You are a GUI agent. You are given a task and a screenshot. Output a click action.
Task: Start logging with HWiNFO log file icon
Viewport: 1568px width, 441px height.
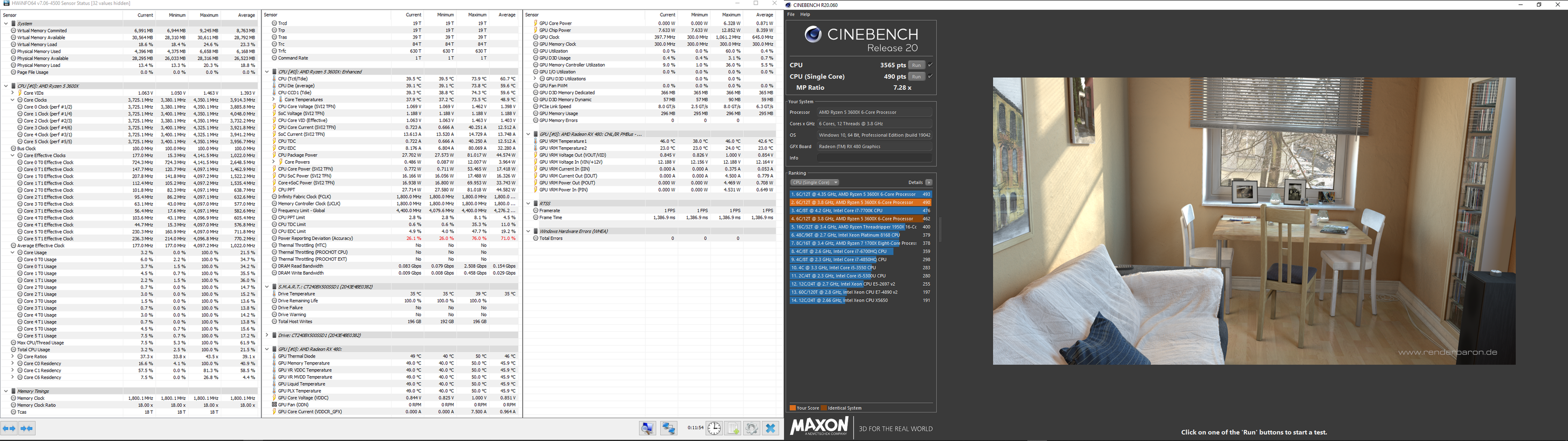click(733, 428)
